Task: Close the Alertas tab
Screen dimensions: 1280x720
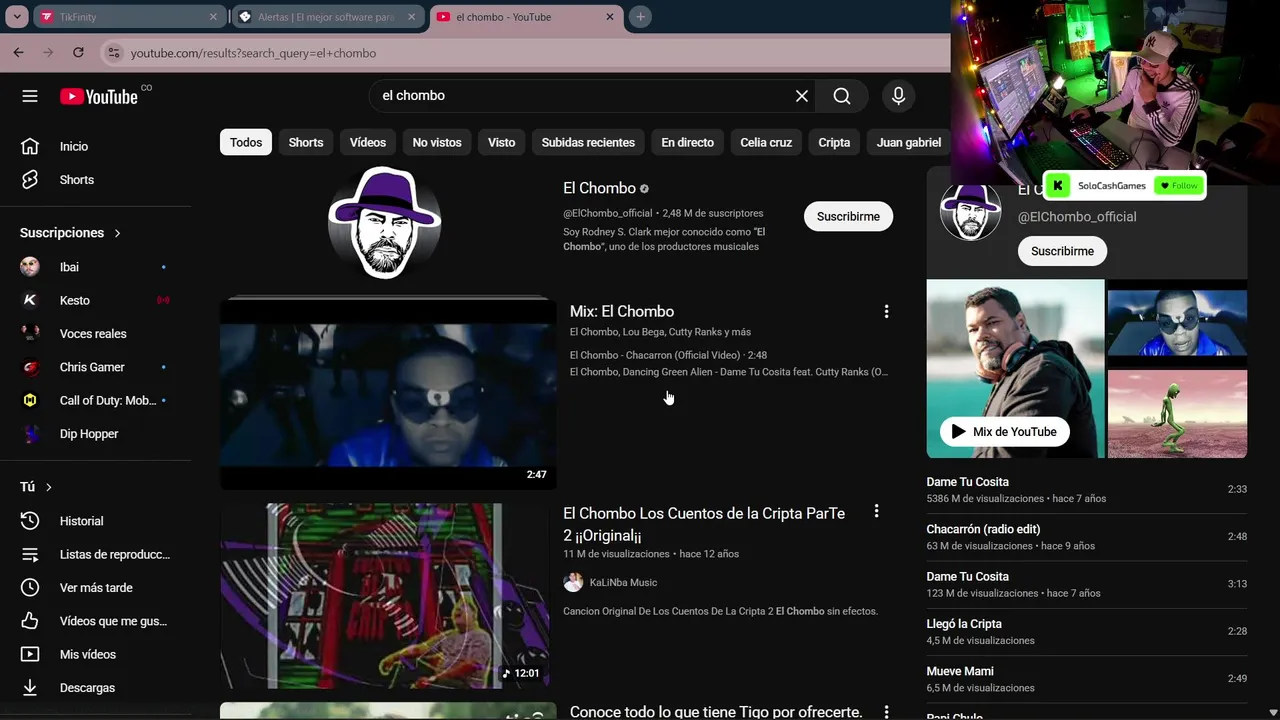Action: pos(411,17)
